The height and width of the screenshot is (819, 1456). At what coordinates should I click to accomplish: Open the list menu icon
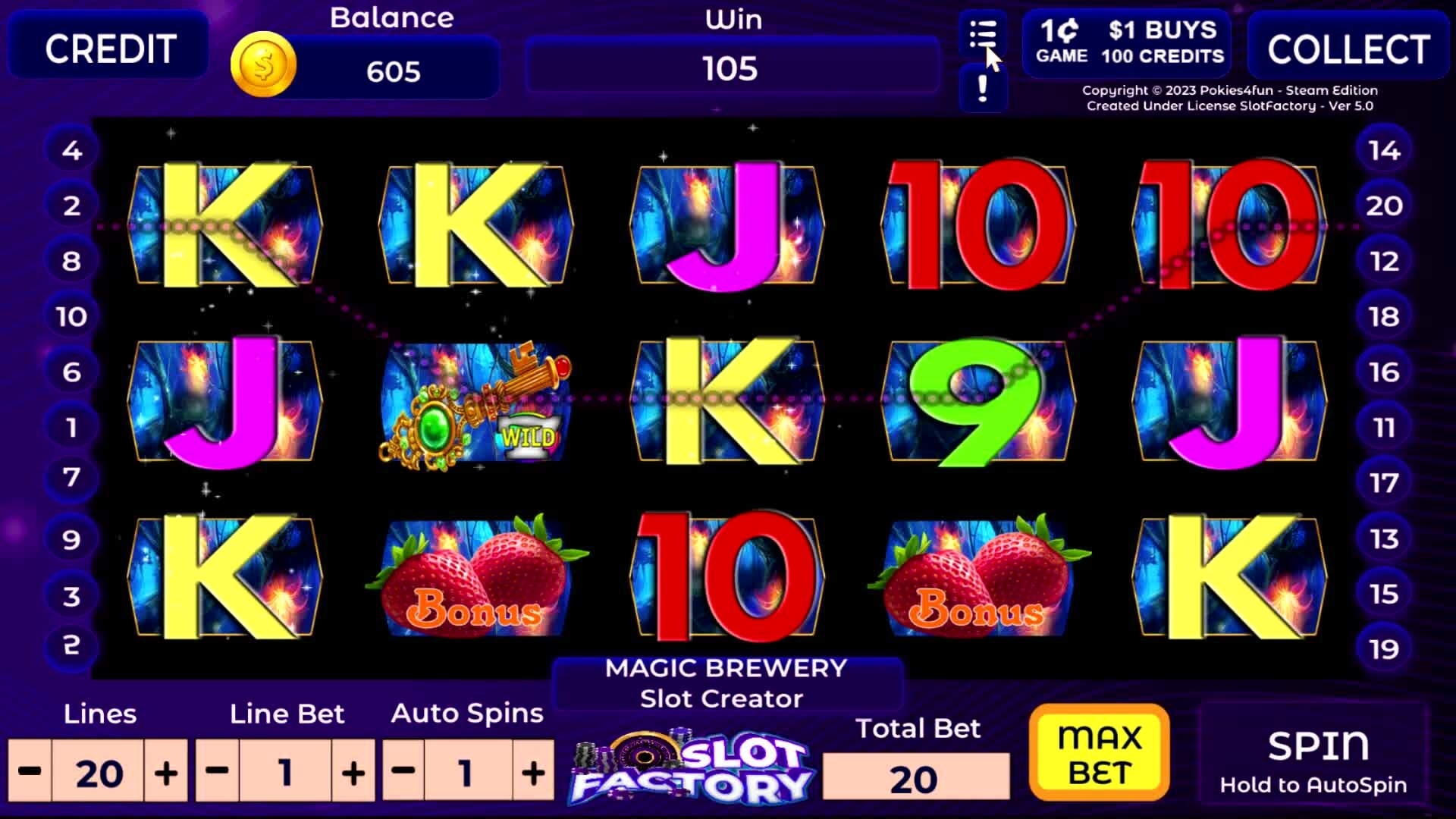pos(983,35)
